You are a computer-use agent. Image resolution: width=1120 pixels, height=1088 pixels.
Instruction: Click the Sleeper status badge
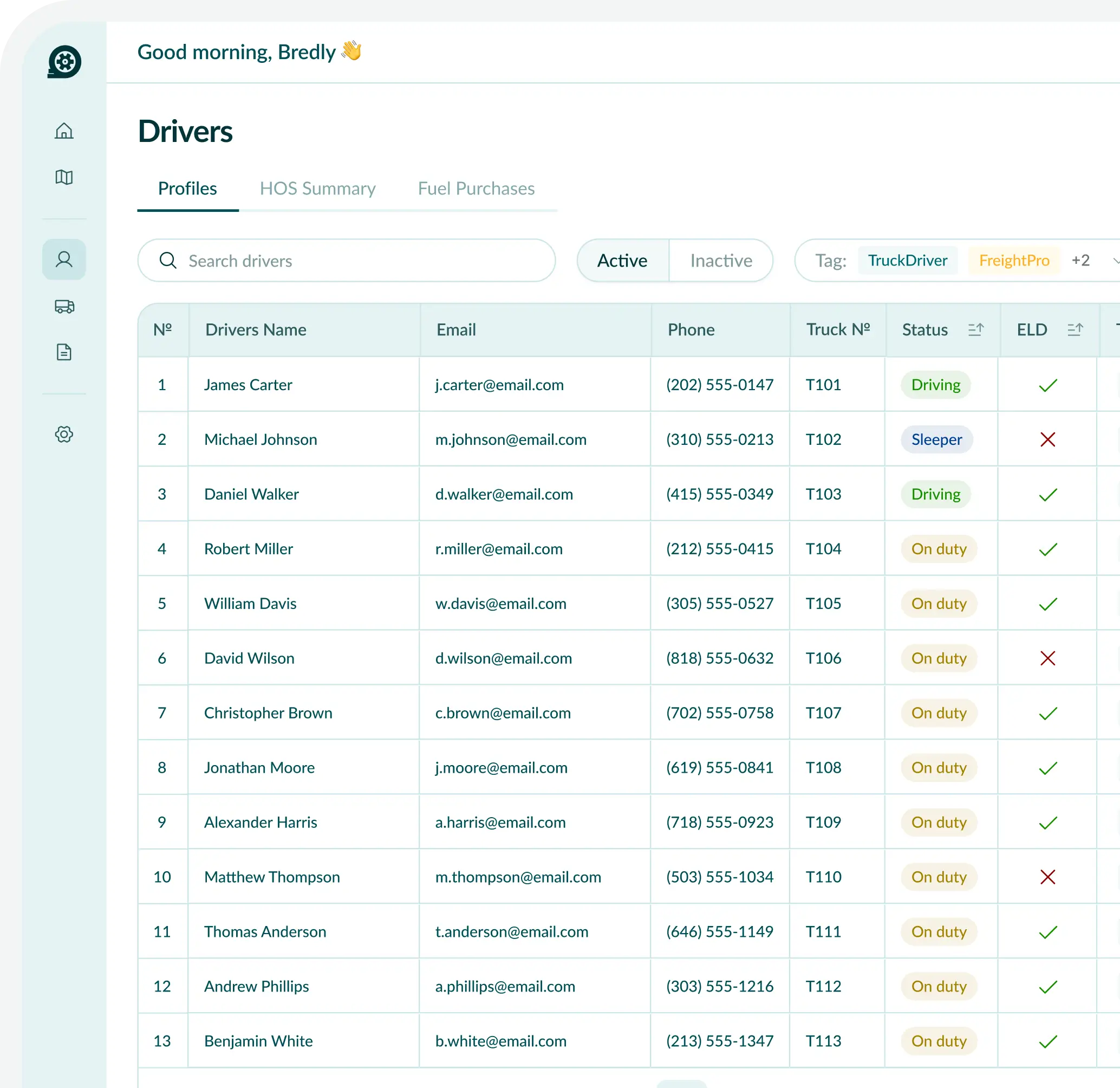[937, 439]
